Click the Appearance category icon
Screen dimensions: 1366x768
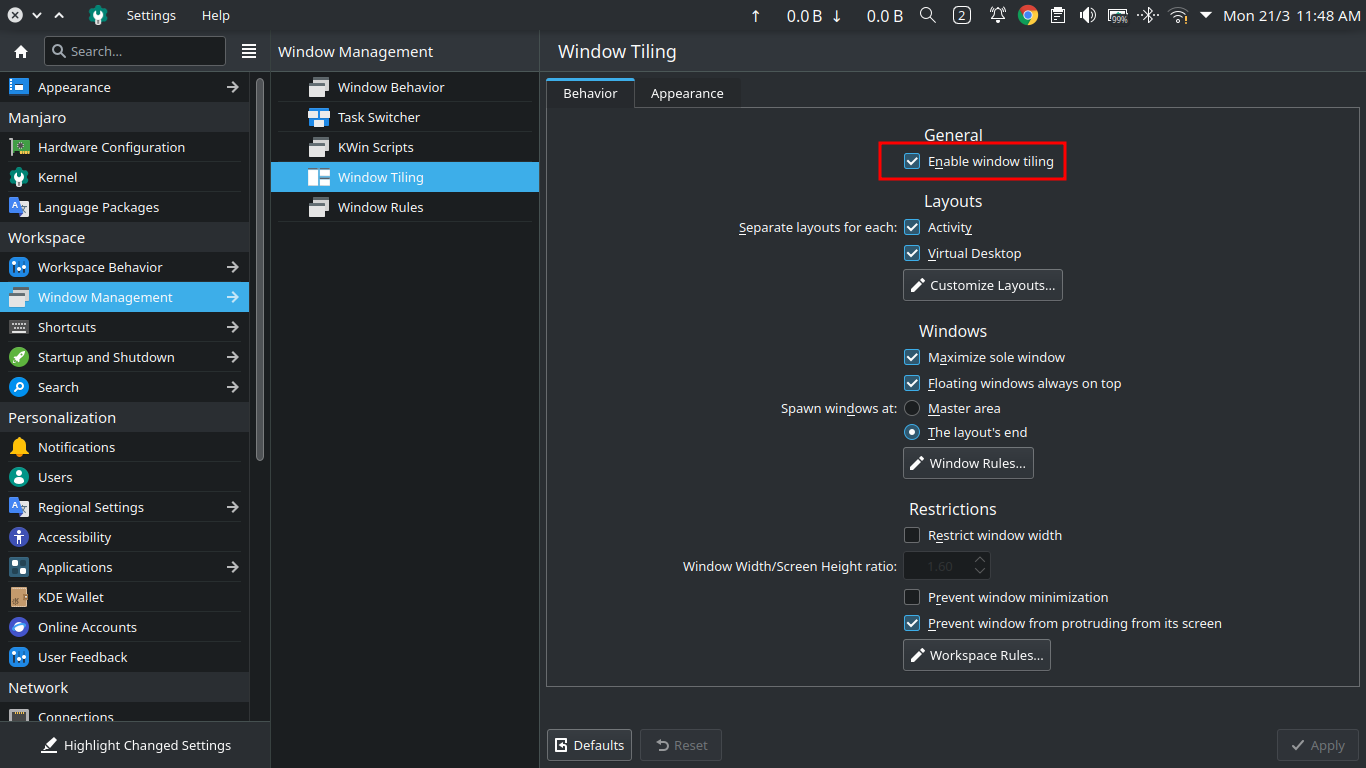(x=19, y=87)
